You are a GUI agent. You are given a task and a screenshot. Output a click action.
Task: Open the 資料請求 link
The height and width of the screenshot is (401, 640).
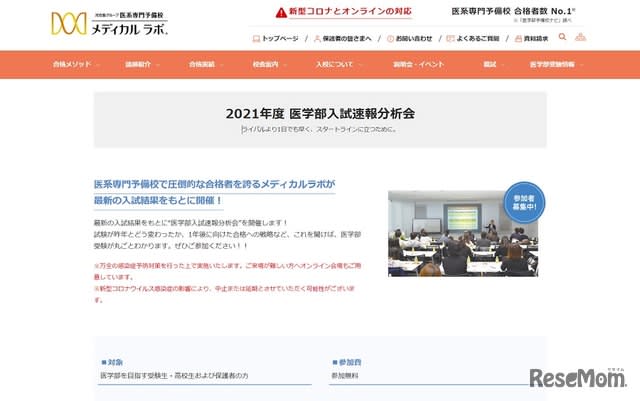click(536, 39)
